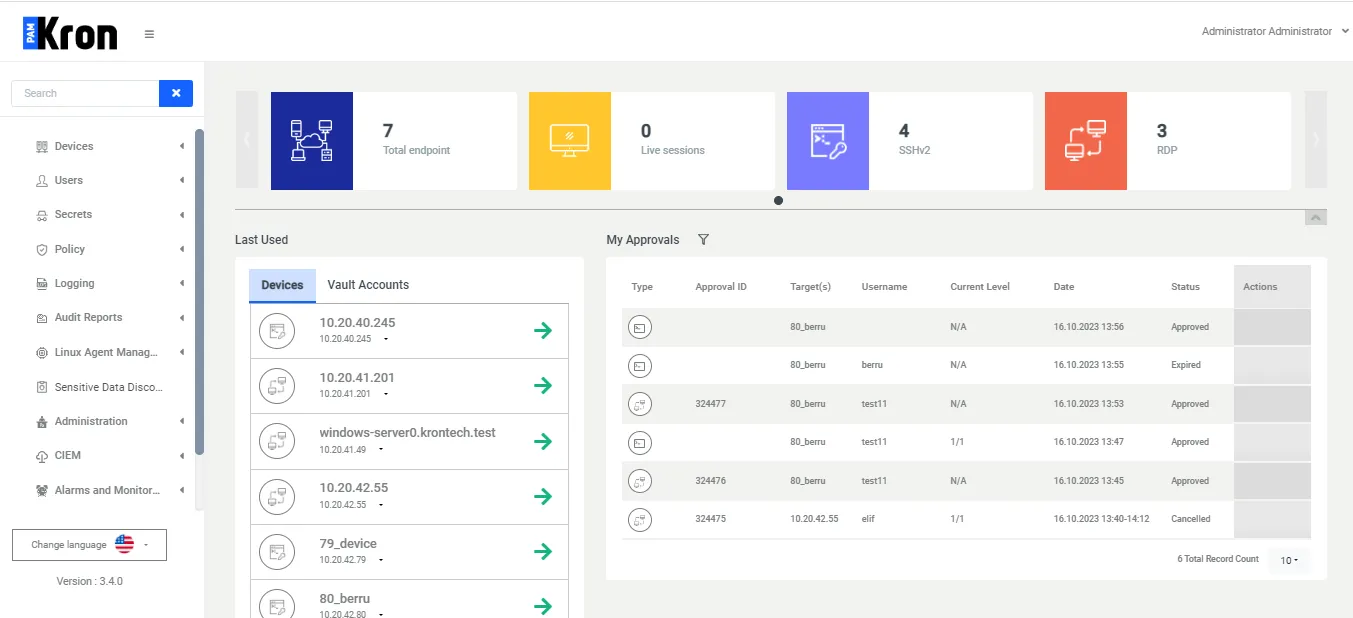Click the Audit Reports icon
Screen dimensions: 1353x618
point(42,318)
